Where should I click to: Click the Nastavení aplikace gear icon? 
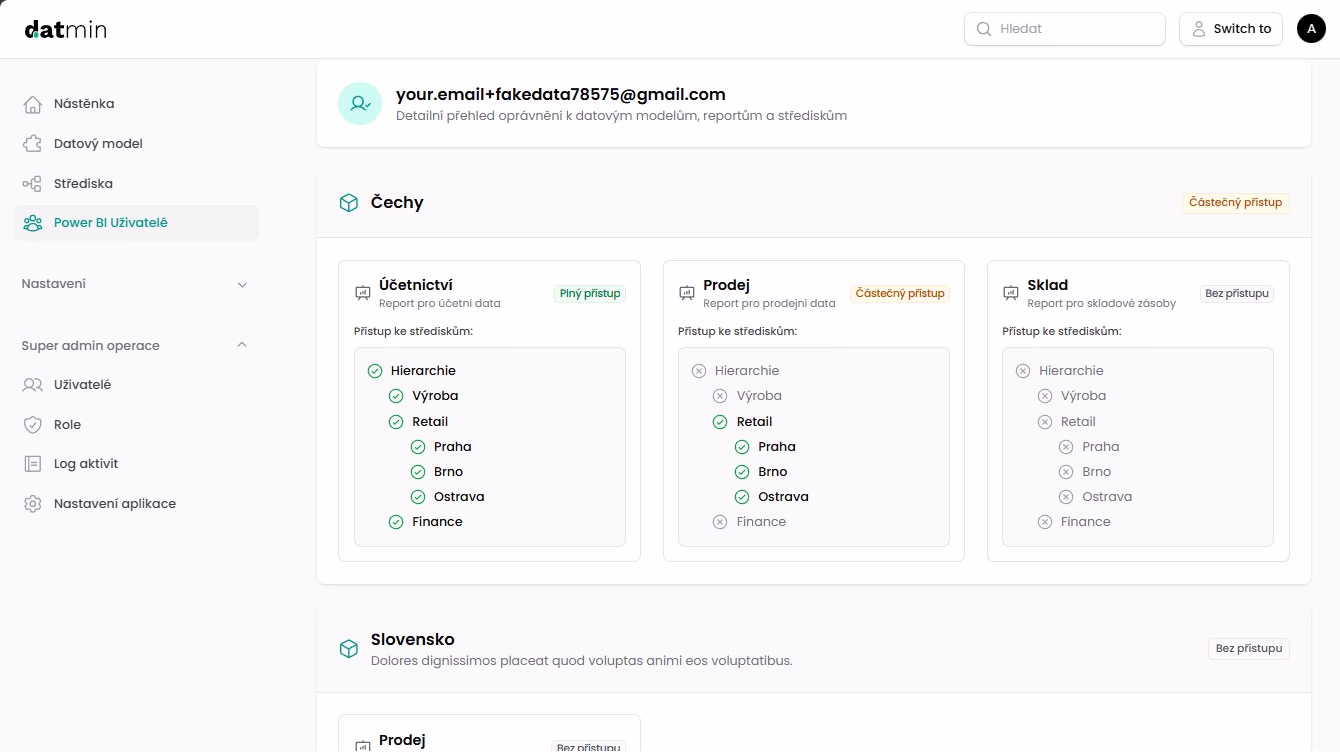coord(33,504)
